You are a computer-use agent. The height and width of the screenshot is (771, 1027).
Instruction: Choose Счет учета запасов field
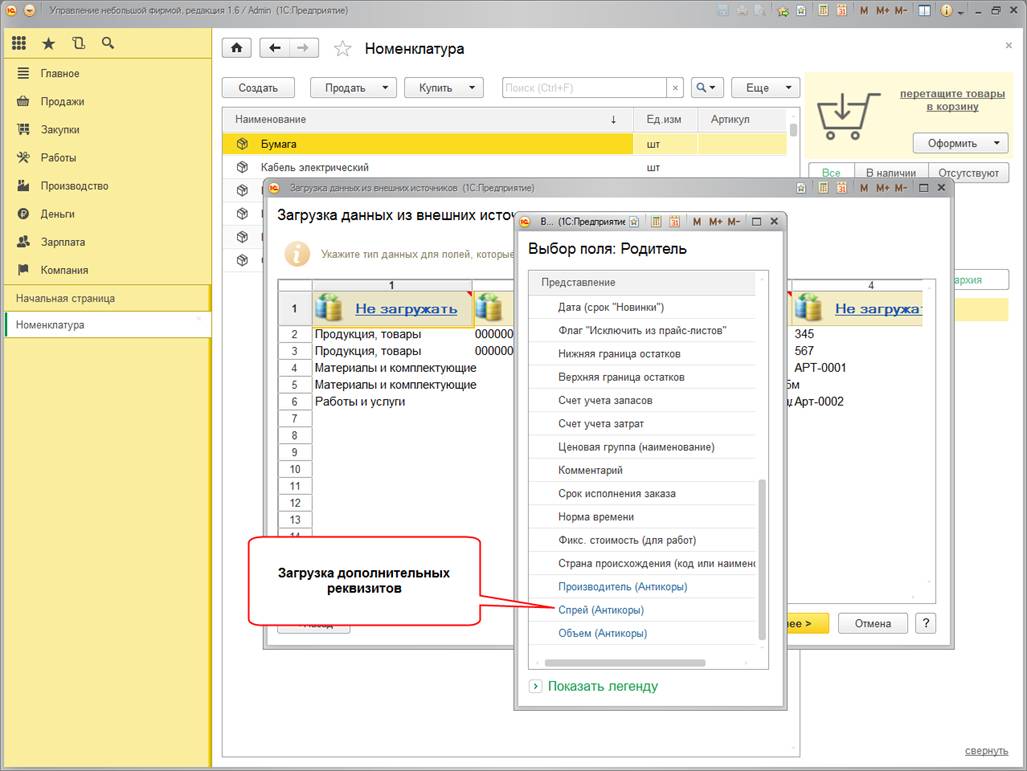[642, 400]
